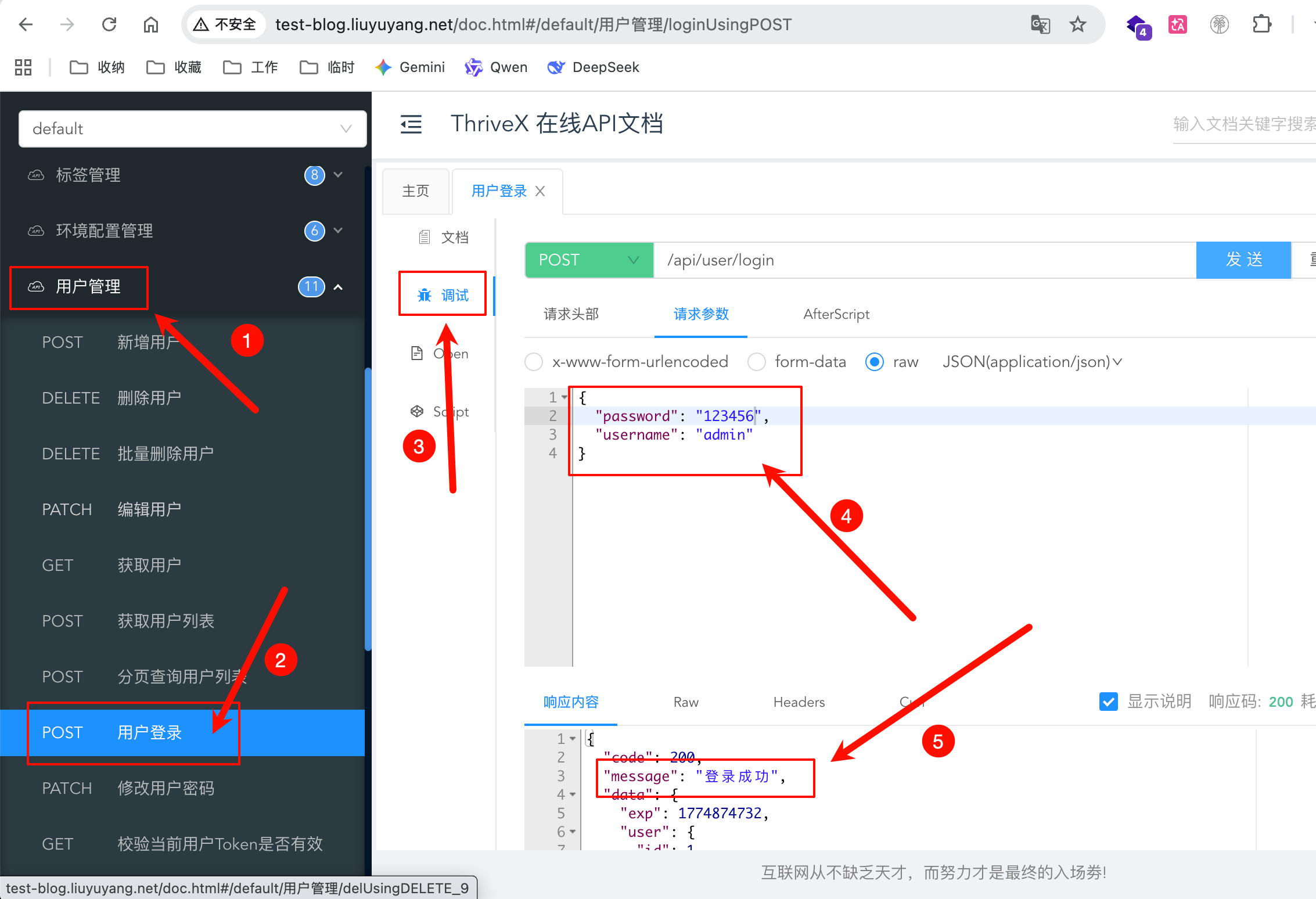Image resolution: width=1316 pixels, height=899 pixels.
Task: Open the default group dropdown
Action: point(192,128)
